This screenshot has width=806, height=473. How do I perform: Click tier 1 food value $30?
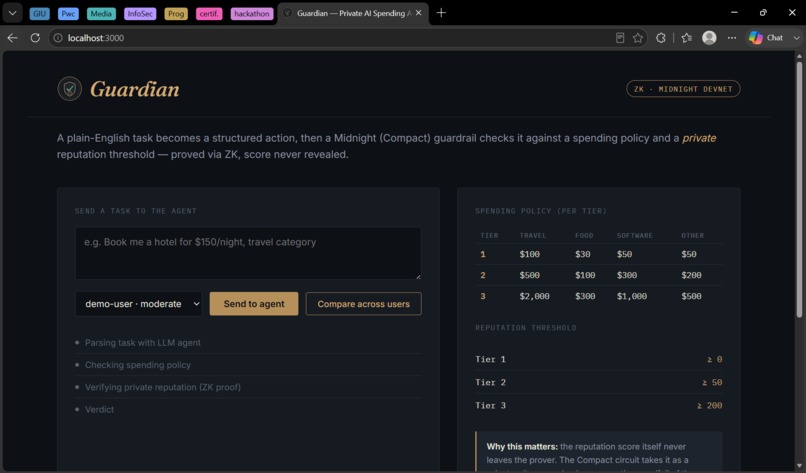point(582,254)
